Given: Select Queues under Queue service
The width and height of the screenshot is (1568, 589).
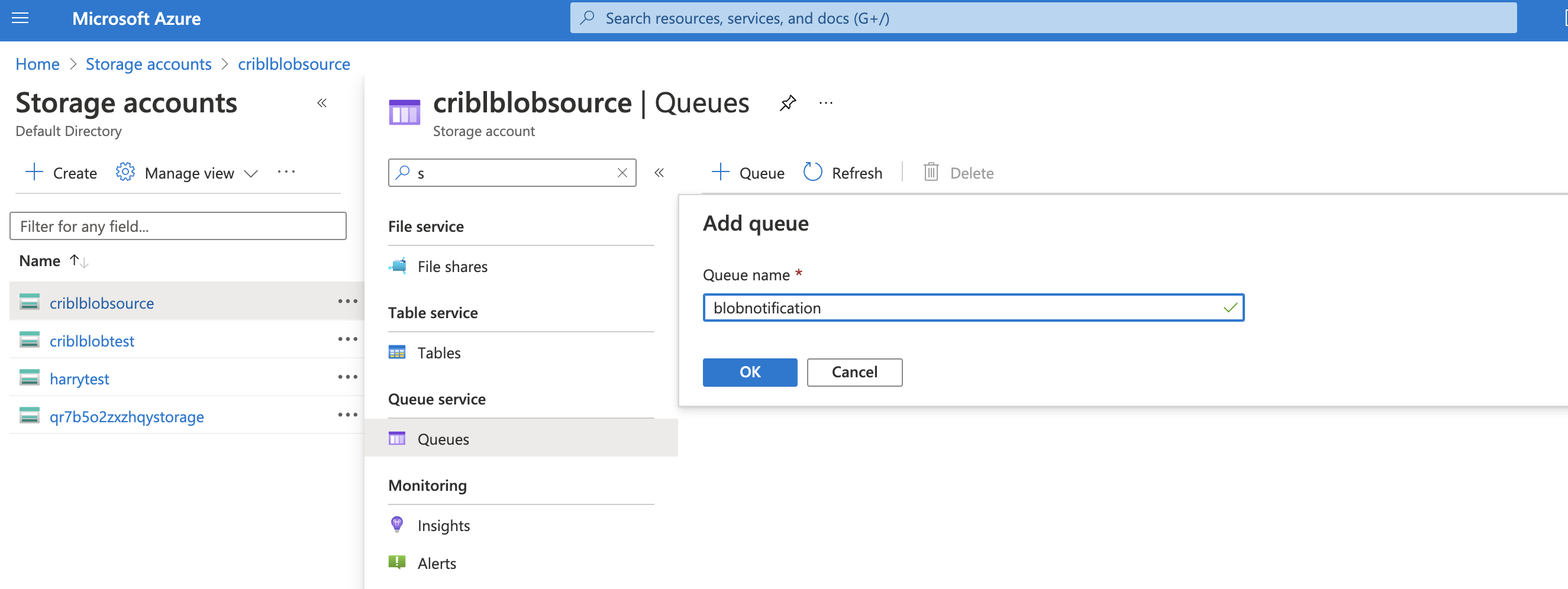Looking at the screenshot, I should click(x=443, y=439).
